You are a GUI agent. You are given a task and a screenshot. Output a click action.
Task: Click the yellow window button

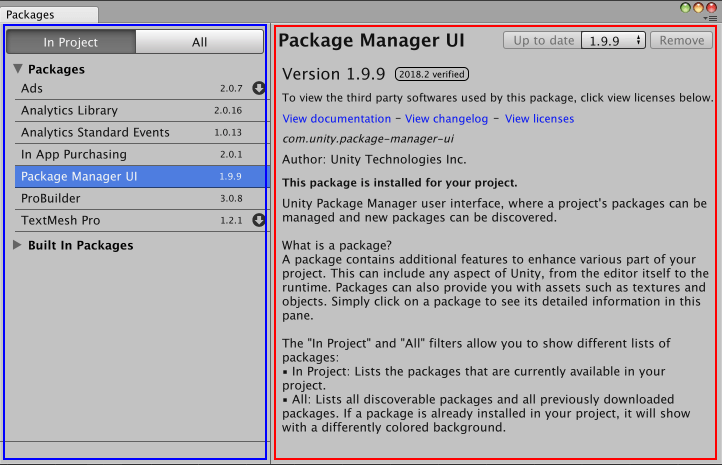[x=698, y=7]
